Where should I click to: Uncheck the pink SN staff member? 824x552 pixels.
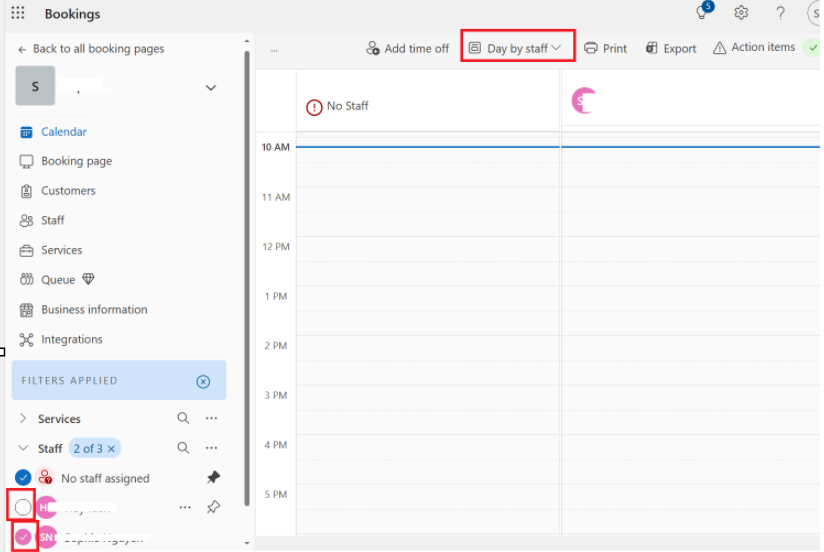tap(23, 537)
